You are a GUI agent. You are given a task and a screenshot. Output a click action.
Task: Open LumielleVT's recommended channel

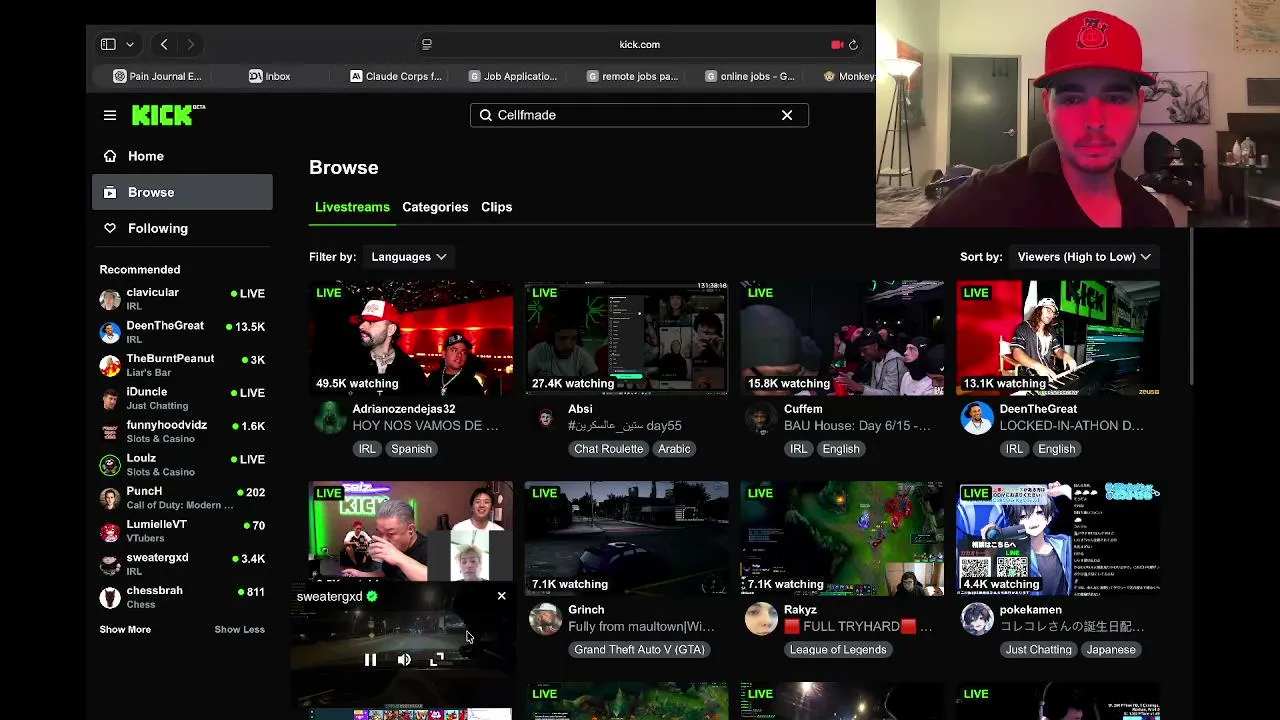(182, 530)
